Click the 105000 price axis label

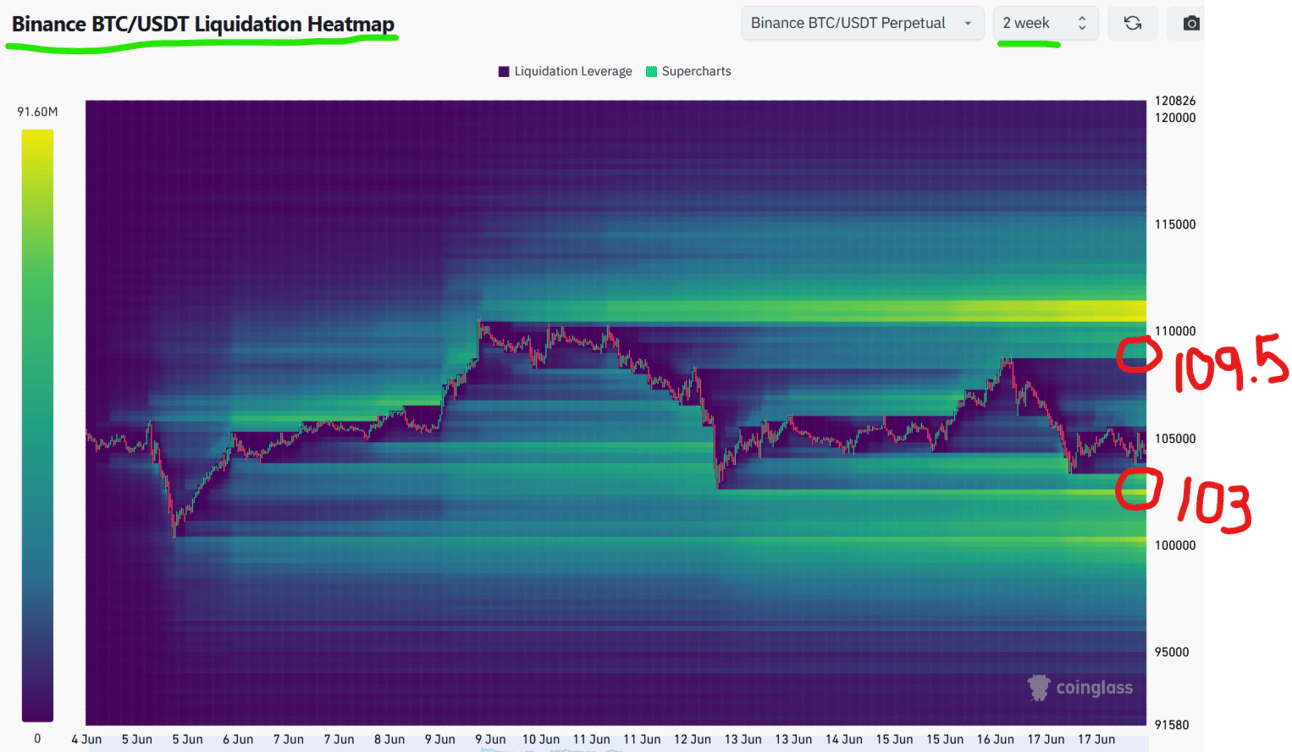(1175, 439)
